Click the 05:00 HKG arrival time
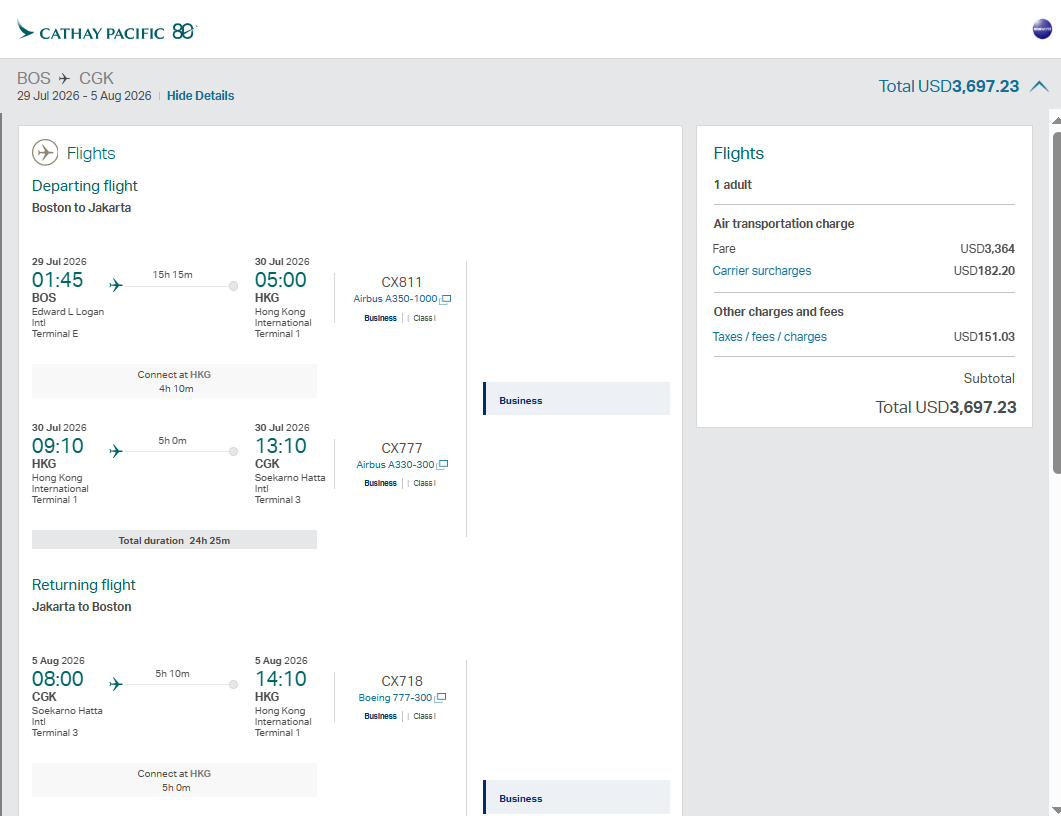Viewport: 1061px width, 816px height. (280, 279)
